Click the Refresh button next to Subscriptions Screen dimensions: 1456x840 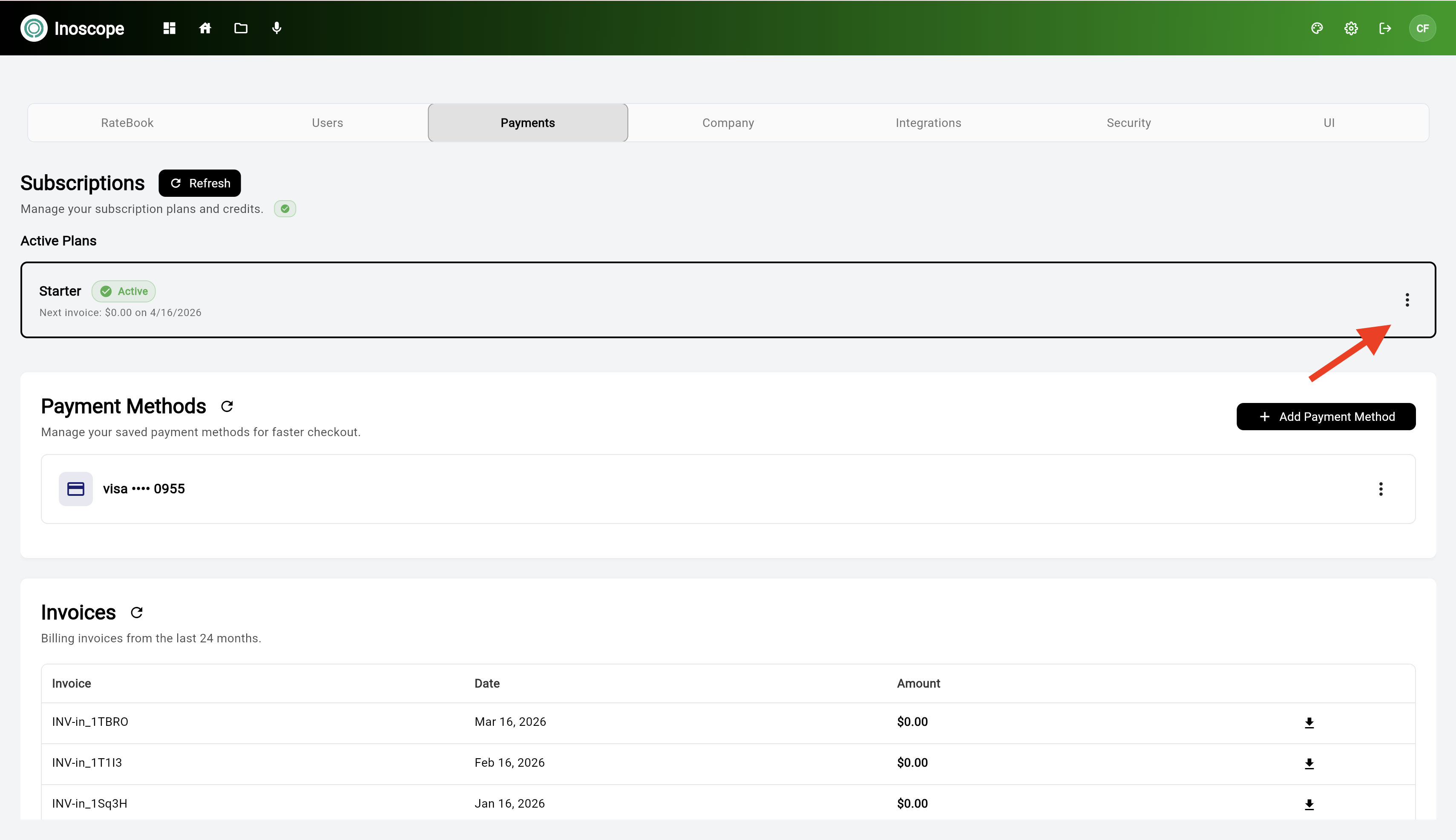click(x=199, y=183)
